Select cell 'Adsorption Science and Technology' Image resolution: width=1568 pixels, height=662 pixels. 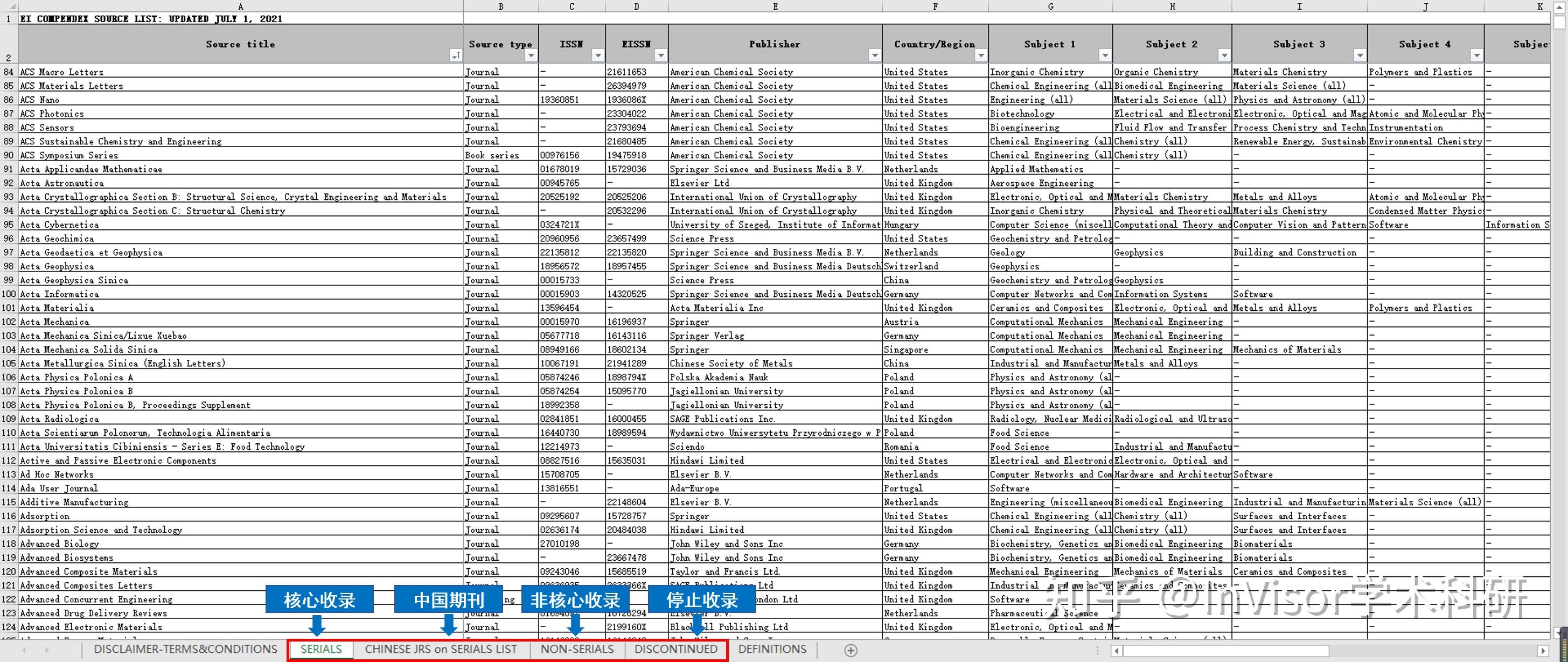tap(240, 530)
